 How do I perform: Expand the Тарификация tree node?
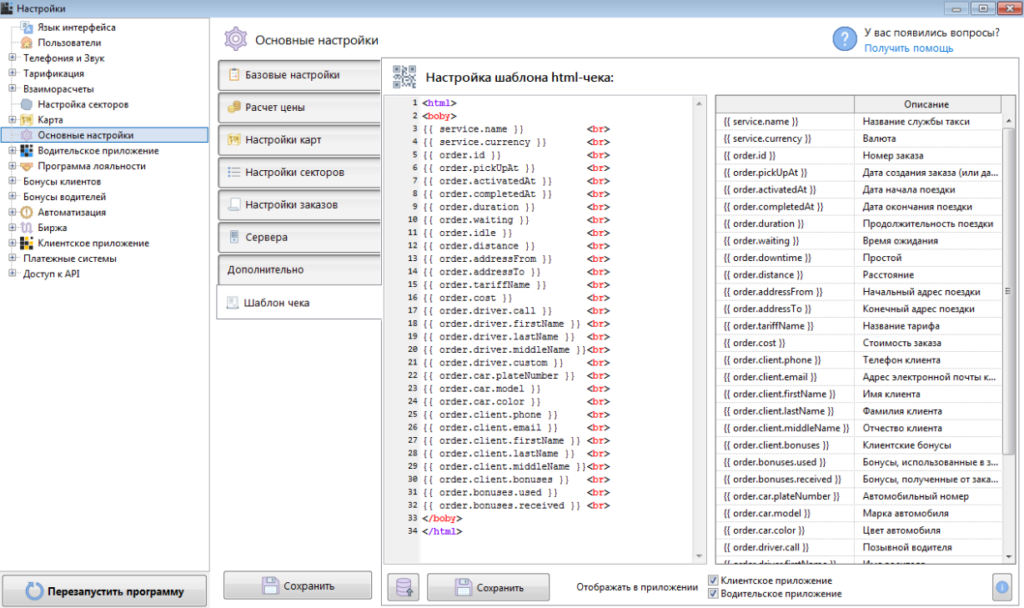point(11,73)
